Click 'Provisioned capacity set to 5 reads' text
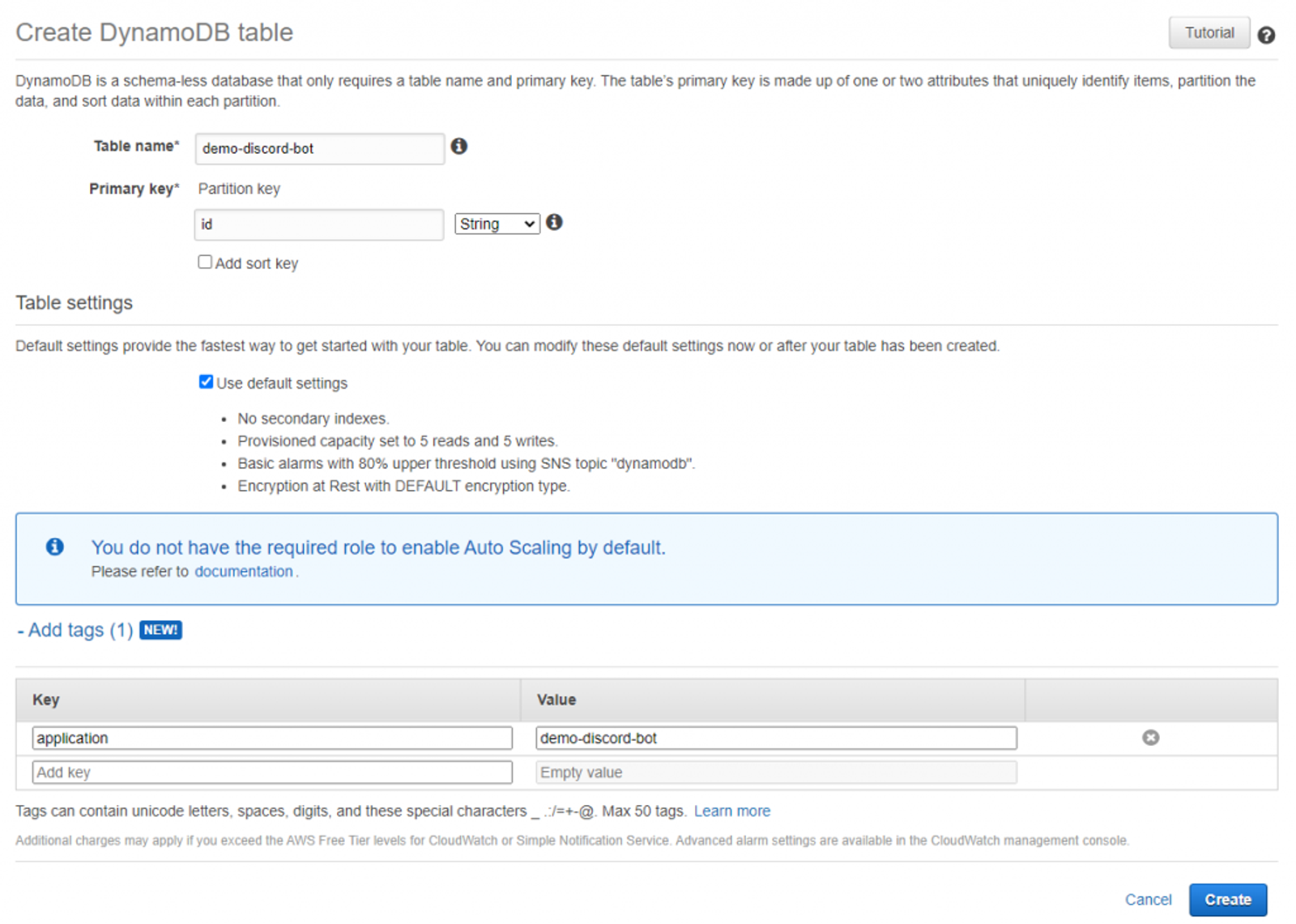Screen dimensions: 1296x924 (x=397, y=441)
